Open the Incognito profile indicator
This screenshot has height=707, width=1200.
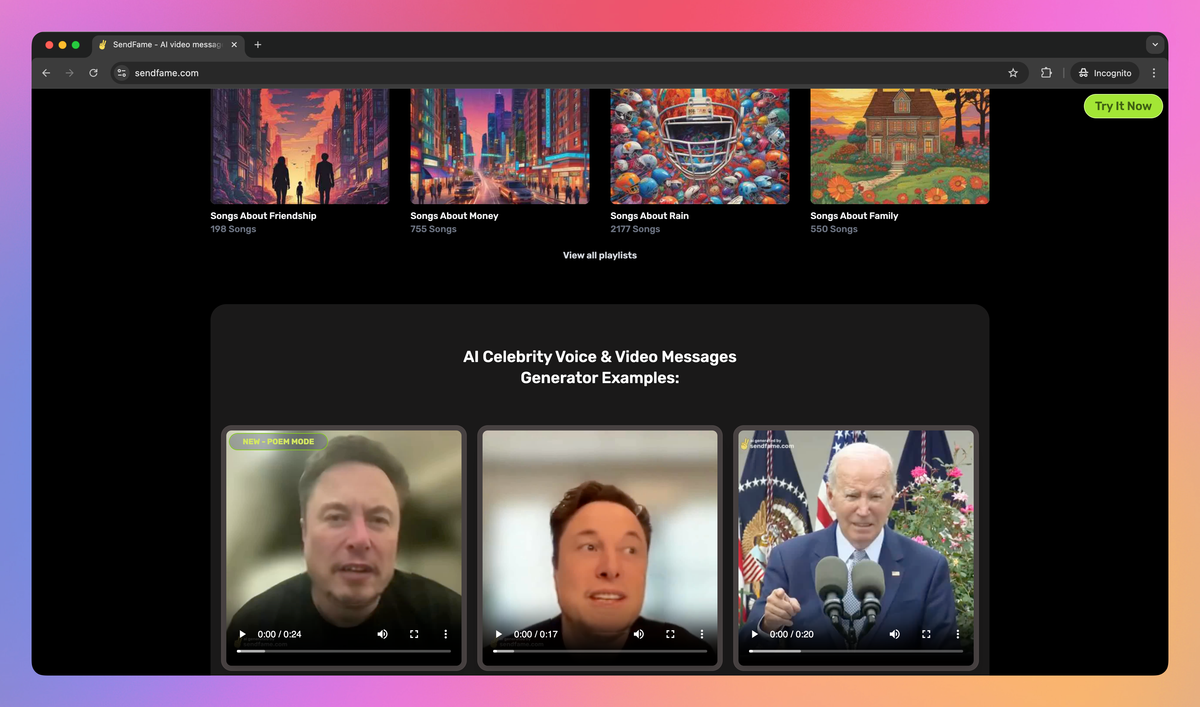pos(1105,73)
